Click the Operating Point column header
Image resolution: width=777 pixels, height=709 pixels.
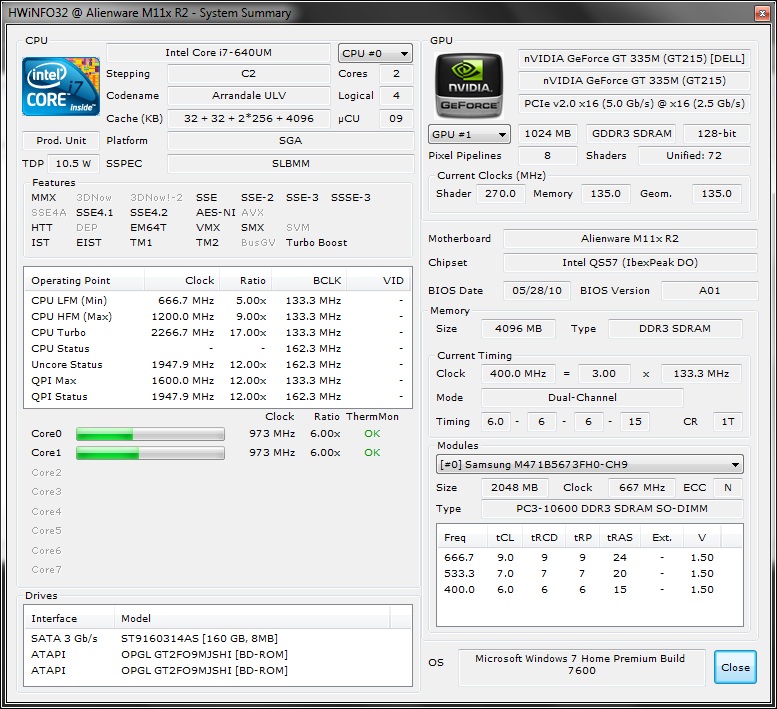84,280
